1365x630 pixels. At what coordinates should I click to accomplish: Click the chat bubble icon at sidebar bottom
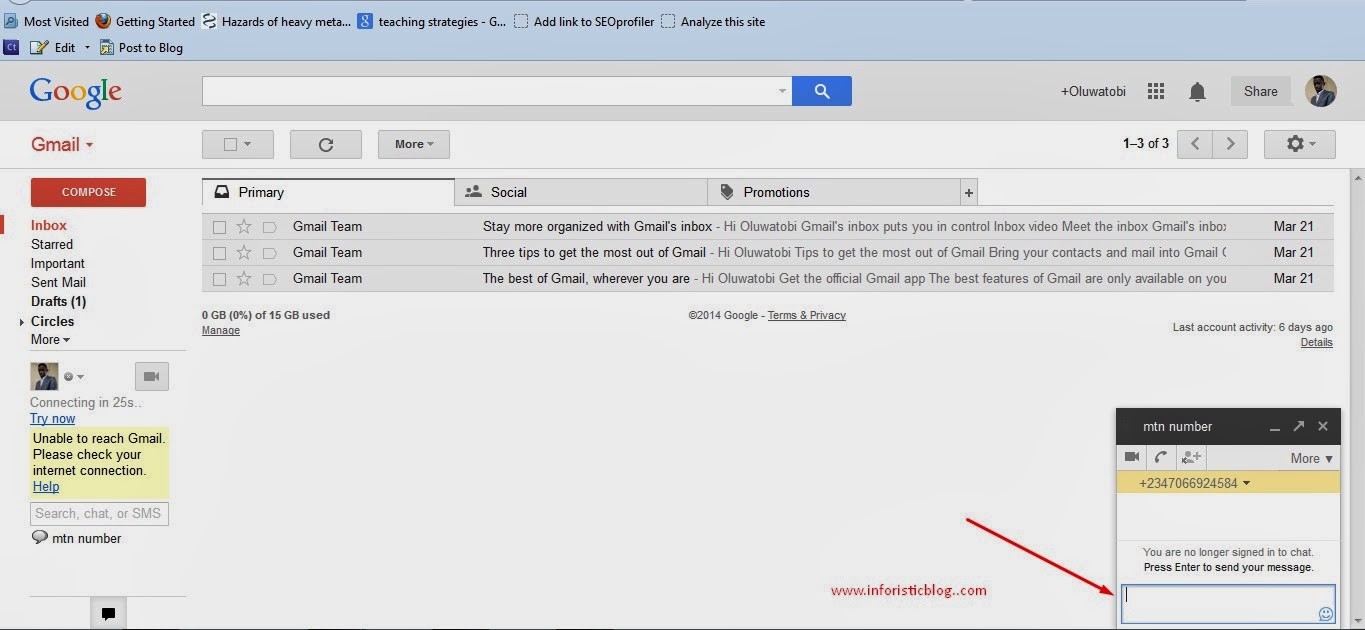tap(108, 614)
